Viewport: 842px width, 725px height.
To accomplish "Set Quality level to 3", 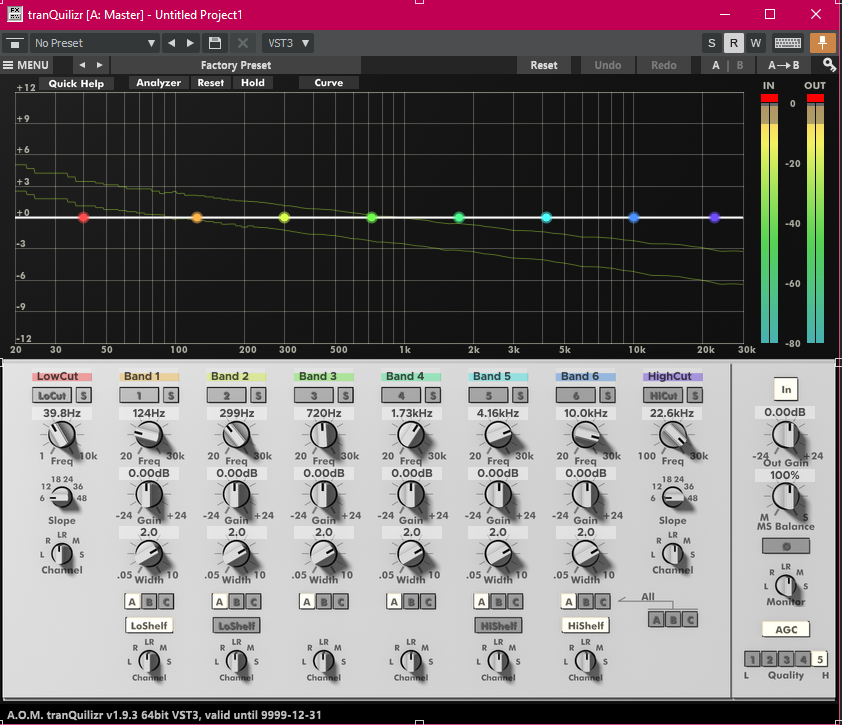I will click(x=786, y=659).
